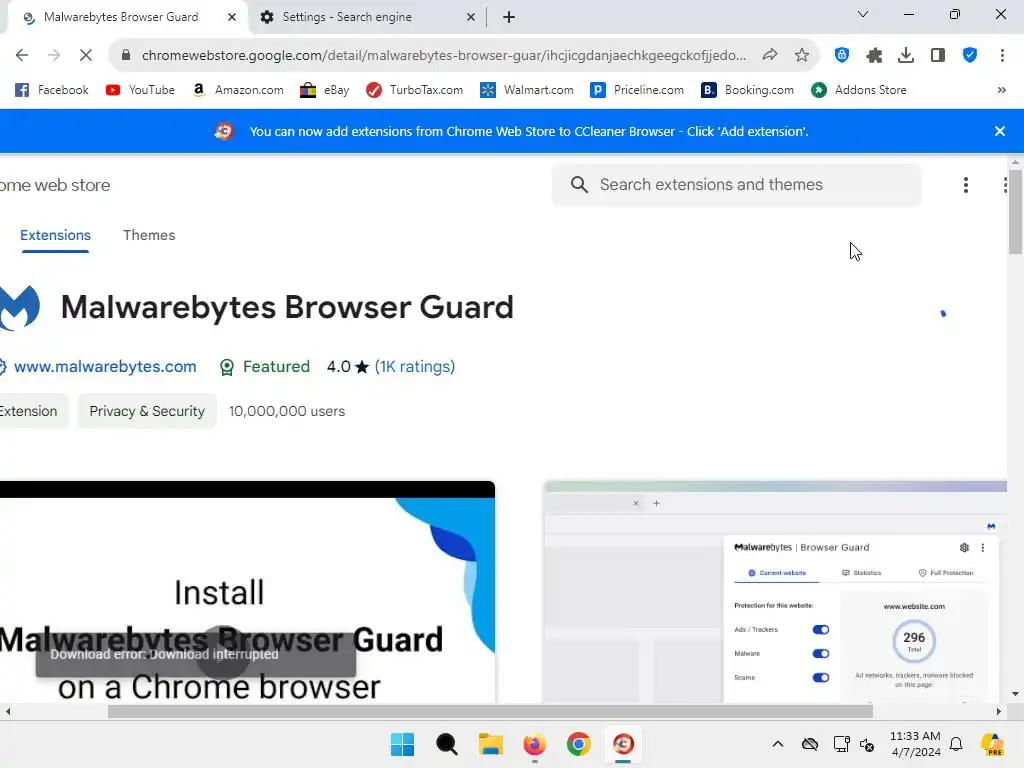Open TurboTax.com bookmark
1024x768 pixels.
click(414, 90)
